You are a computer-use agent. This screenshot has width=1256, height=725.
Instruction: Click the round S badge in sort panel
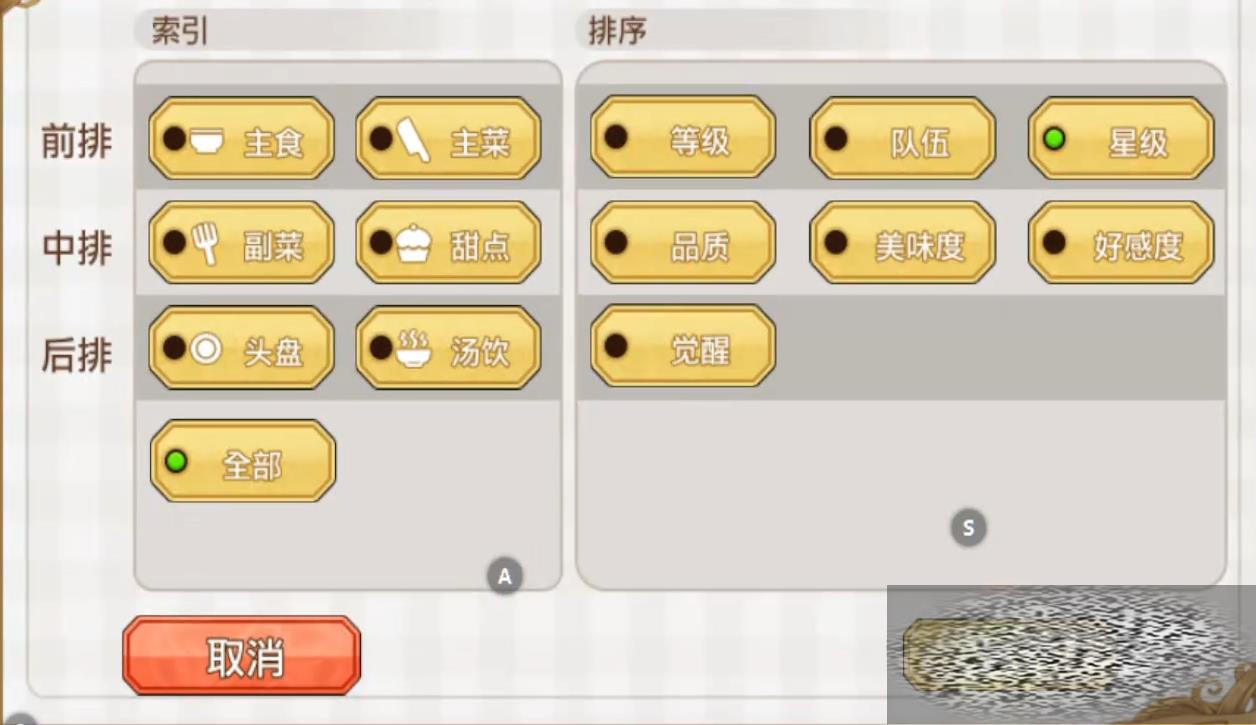pyautogui.click(x=968, y=527)
